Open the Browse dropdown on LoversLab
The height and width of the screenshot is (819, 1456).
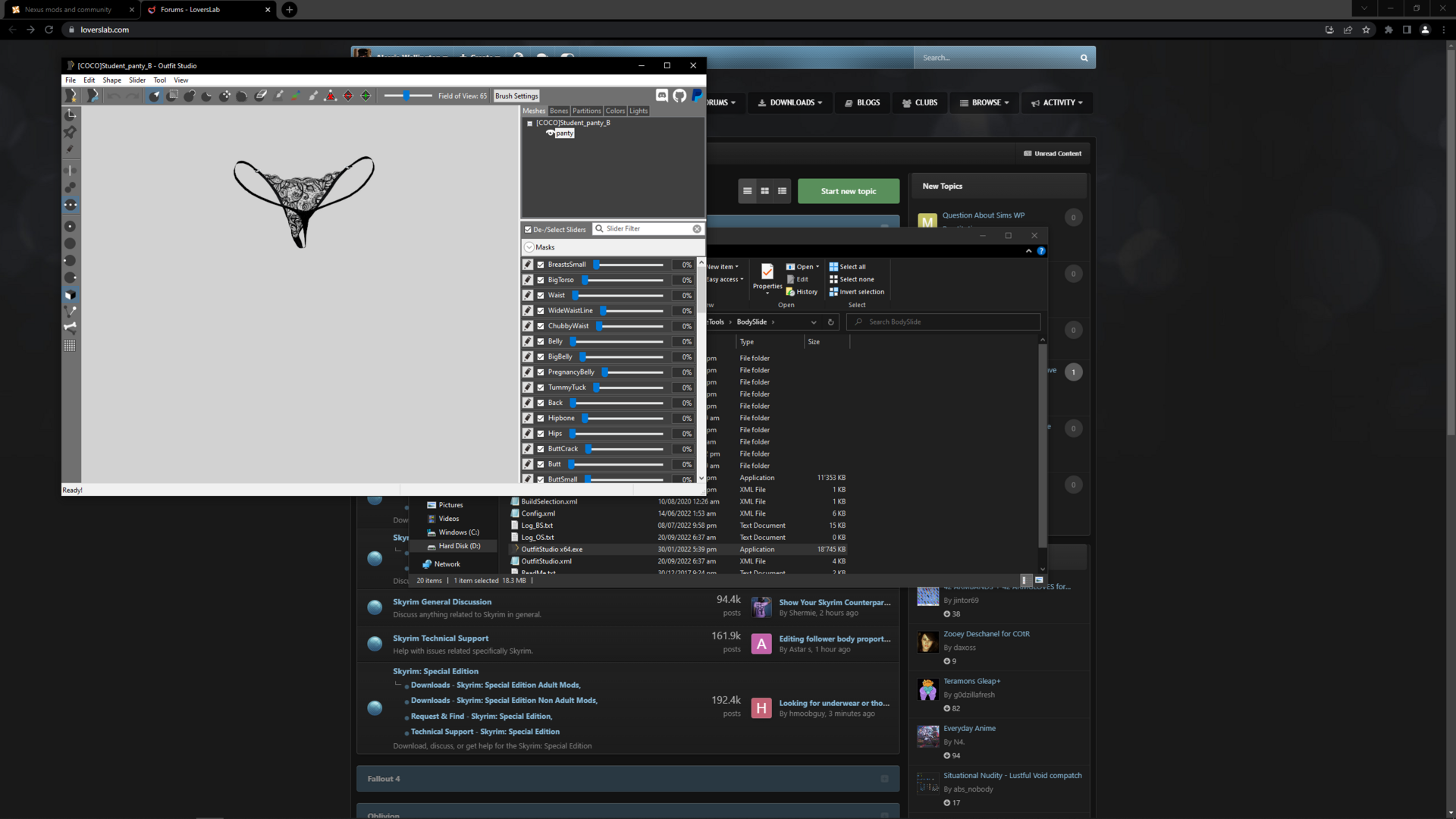click(984, 102)
